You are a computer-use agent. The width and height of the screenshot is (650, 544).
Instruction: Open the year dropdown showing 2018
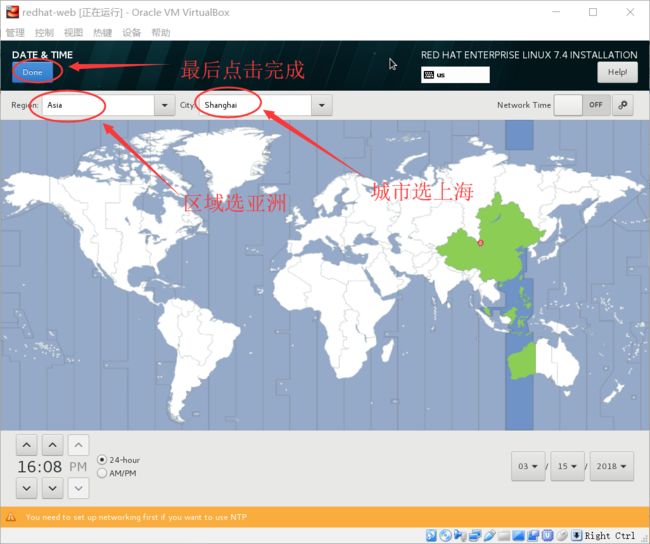click(611, 466)
